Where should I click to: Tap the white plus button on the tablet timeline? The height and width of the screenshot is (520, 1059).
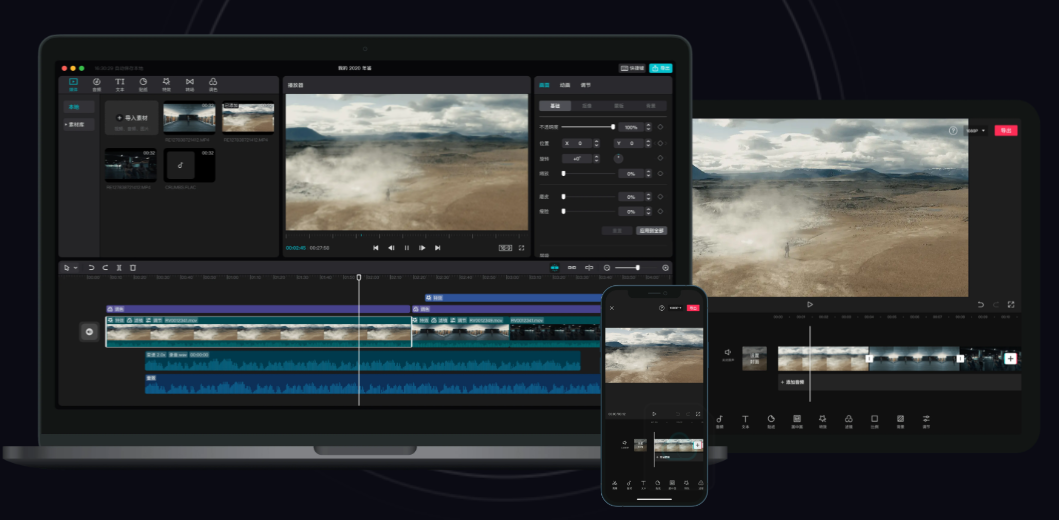[x=1010, y=358]
